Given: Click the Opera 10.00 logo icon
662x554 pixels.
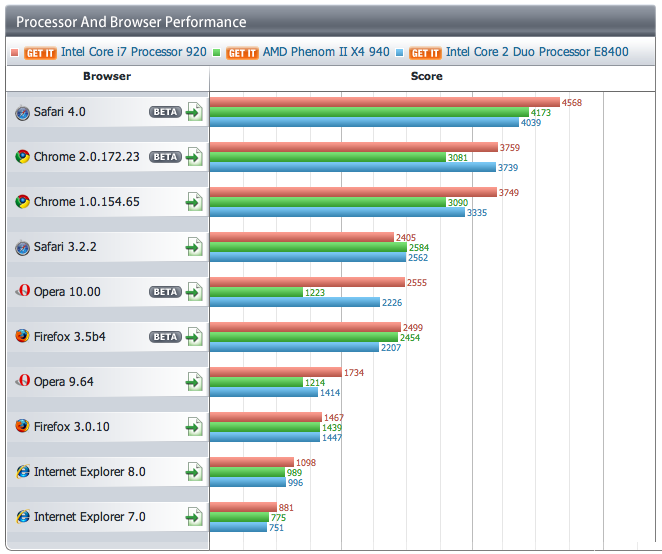Looking at the screenshot, I should (x=23, y=291).
